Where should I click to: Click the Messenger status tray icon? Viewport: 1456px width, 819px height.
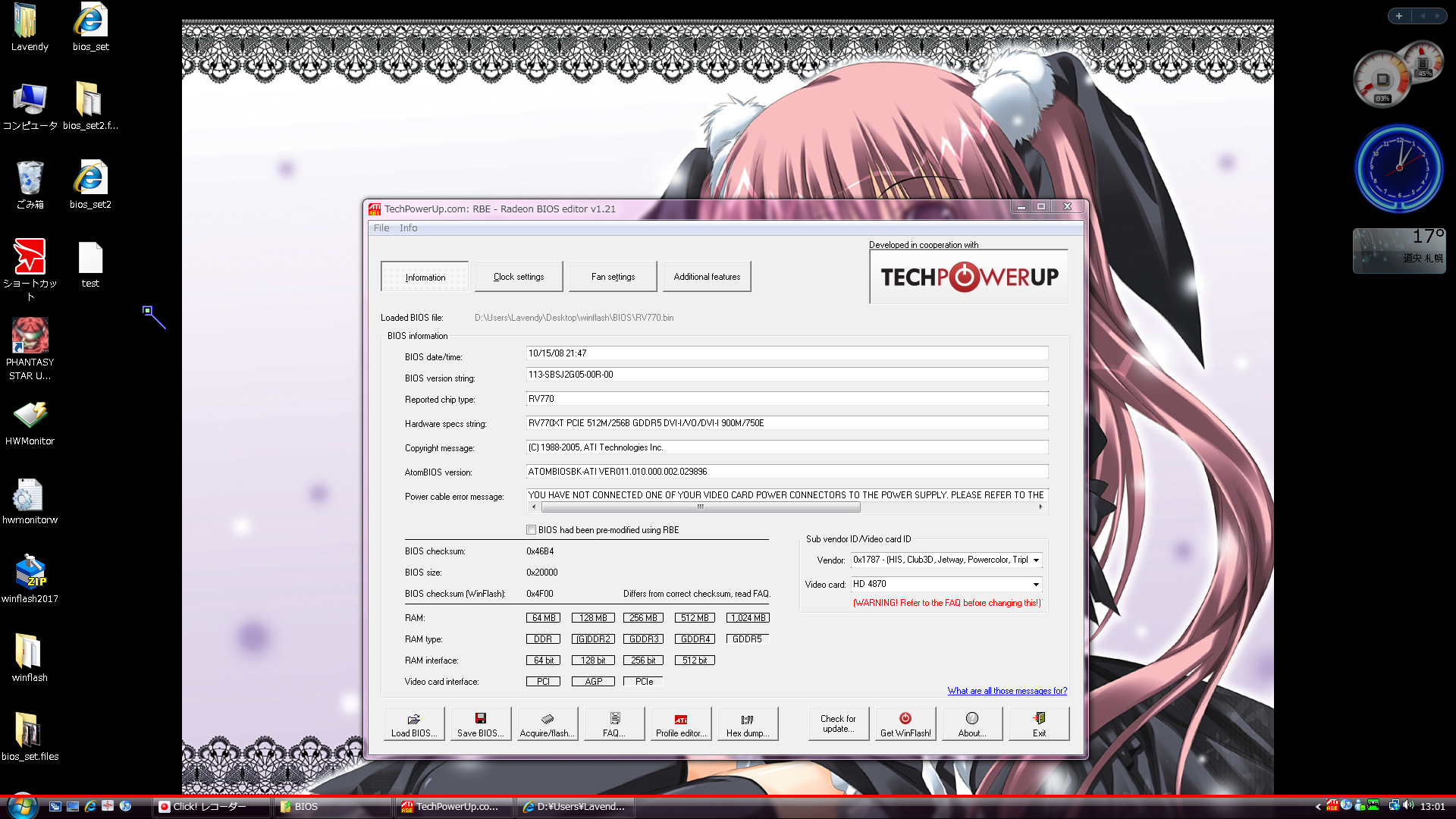click(x=1360, y=806)
